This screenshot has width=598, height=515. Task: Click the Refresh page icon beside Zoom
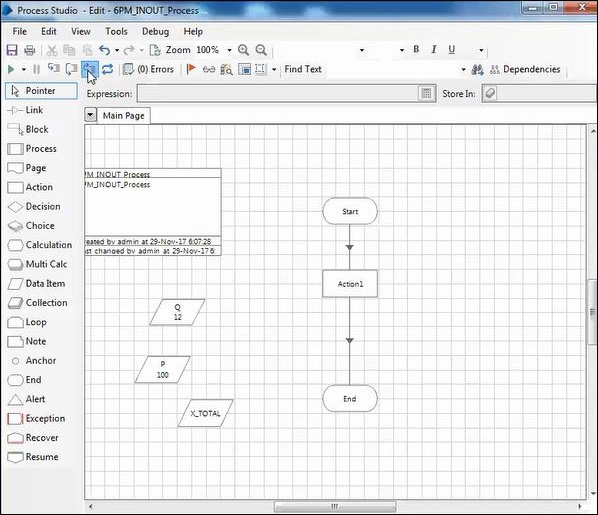tap(155, 50)
